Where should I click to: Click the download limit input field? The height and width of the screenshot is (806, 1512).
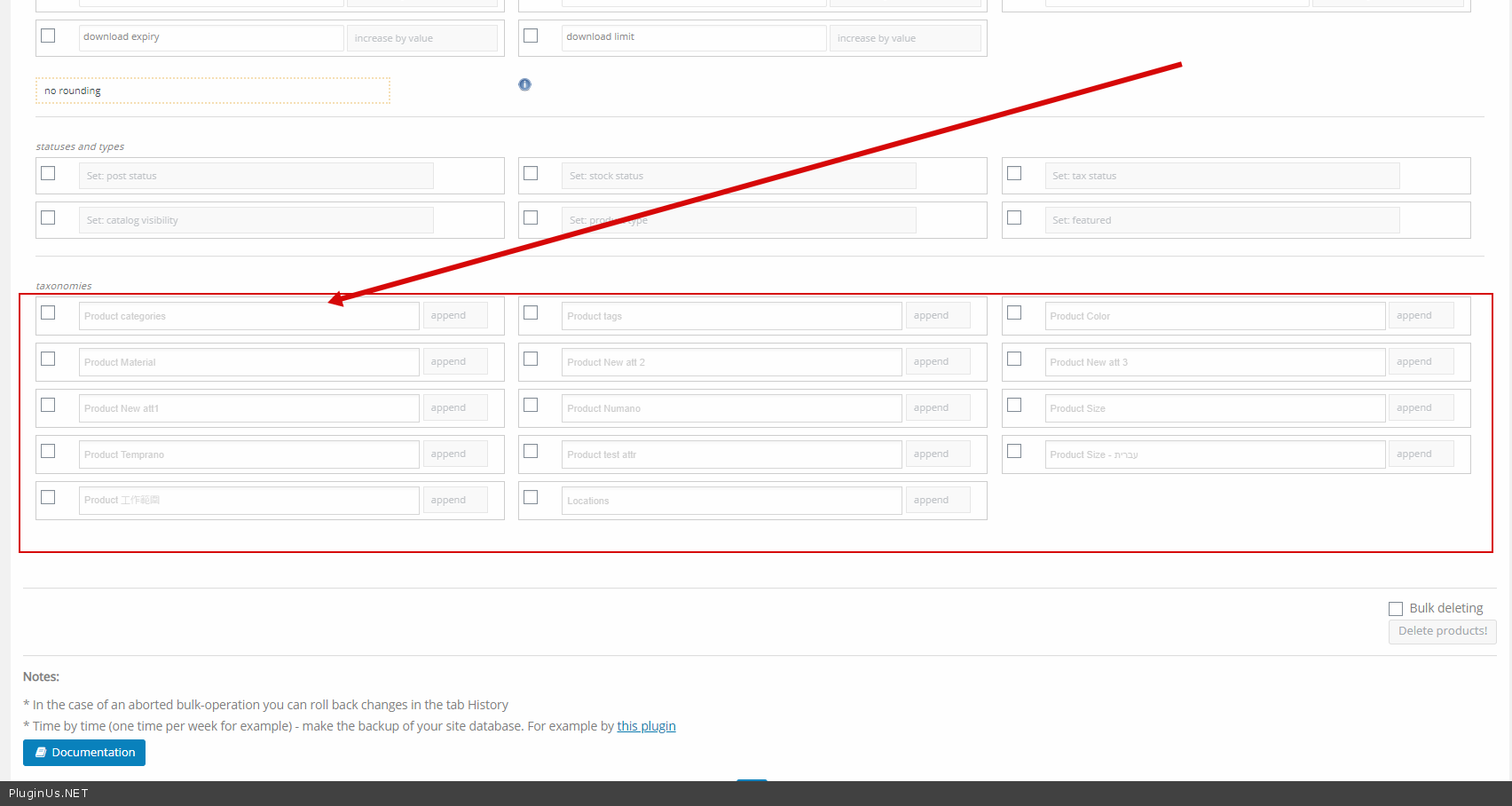pyautogui.click(x=694, y=37)
